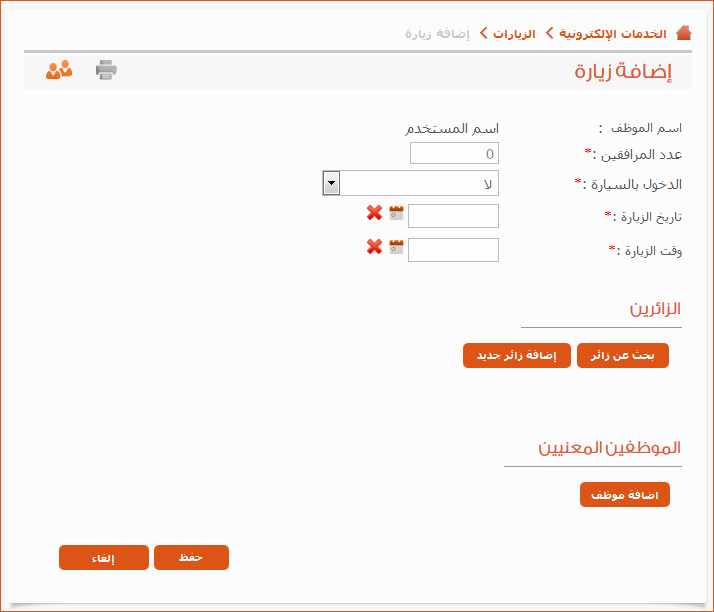This screenshot has width=714, height=612.
Task: Click the إضافة زيارة page title
Action: click(x=622, y=71)
